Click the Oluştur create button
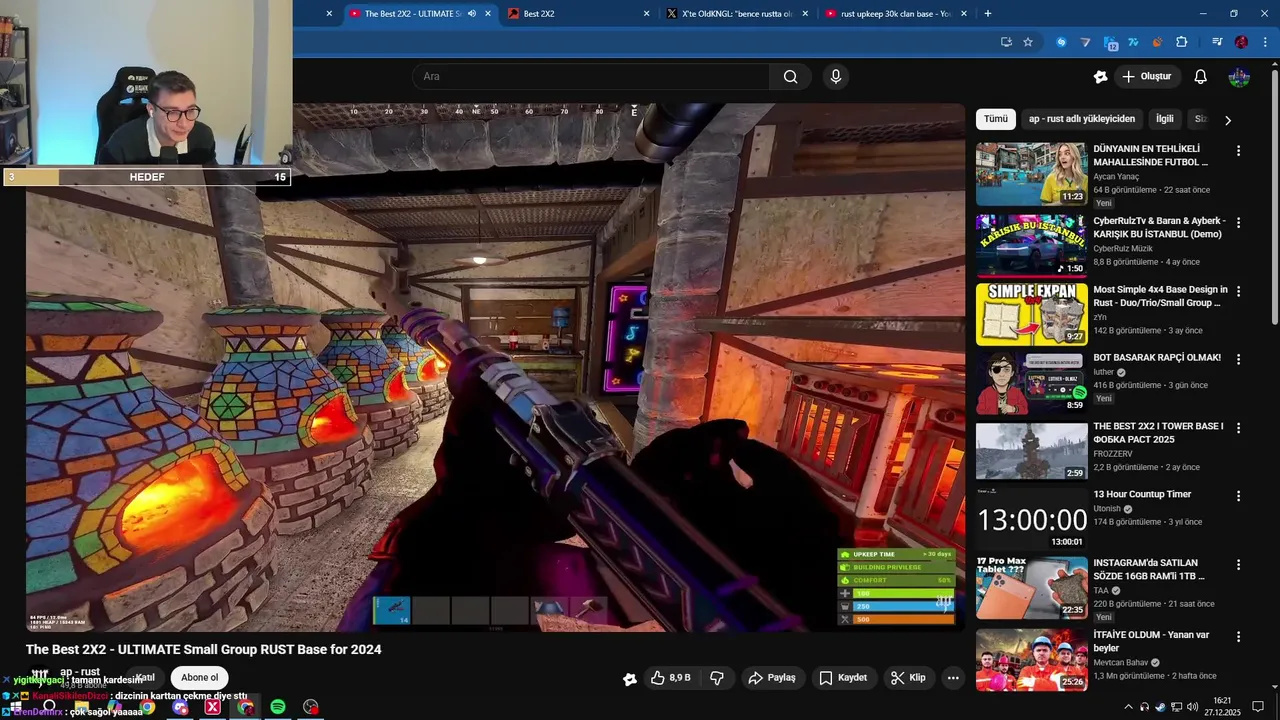The image size is (1280, 720). (1147, 77)
